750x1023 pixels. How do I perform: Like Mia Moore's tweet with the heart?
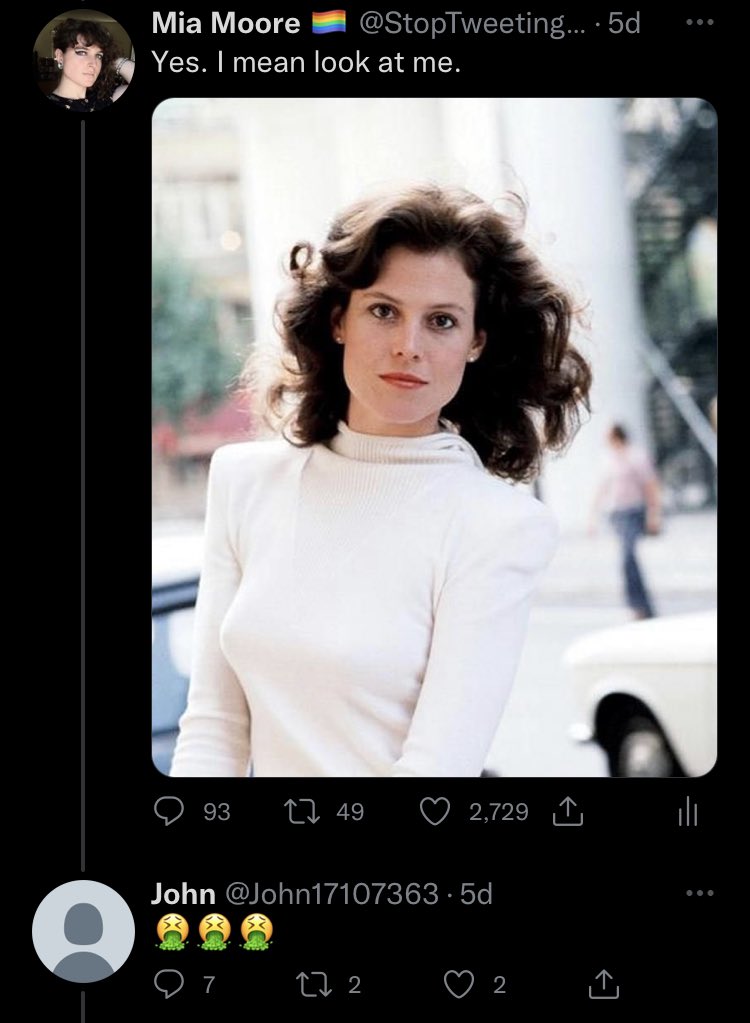pos(434,812)
